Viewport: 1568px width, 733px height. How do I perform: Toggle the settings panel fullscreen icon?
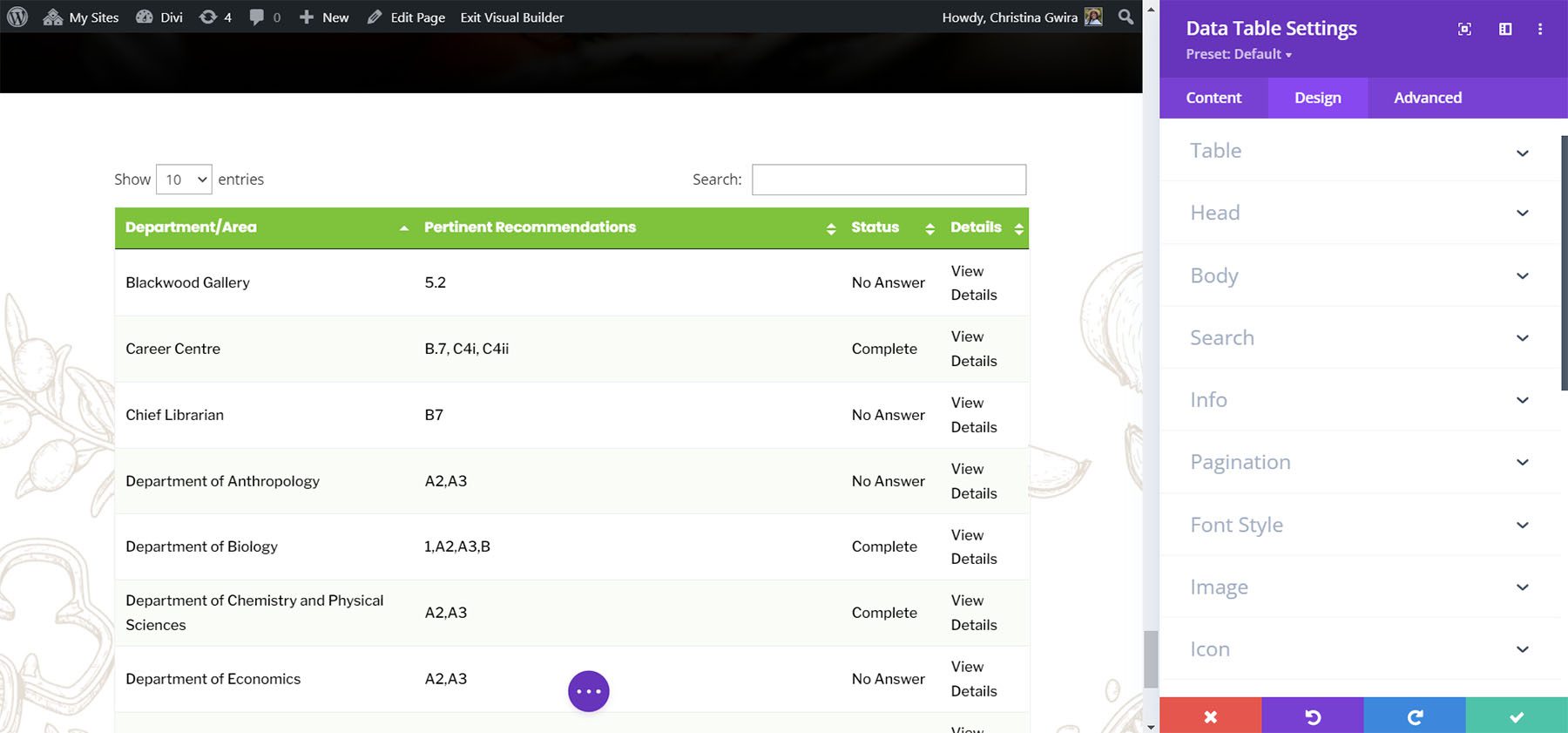click(x=1464, y=29)
